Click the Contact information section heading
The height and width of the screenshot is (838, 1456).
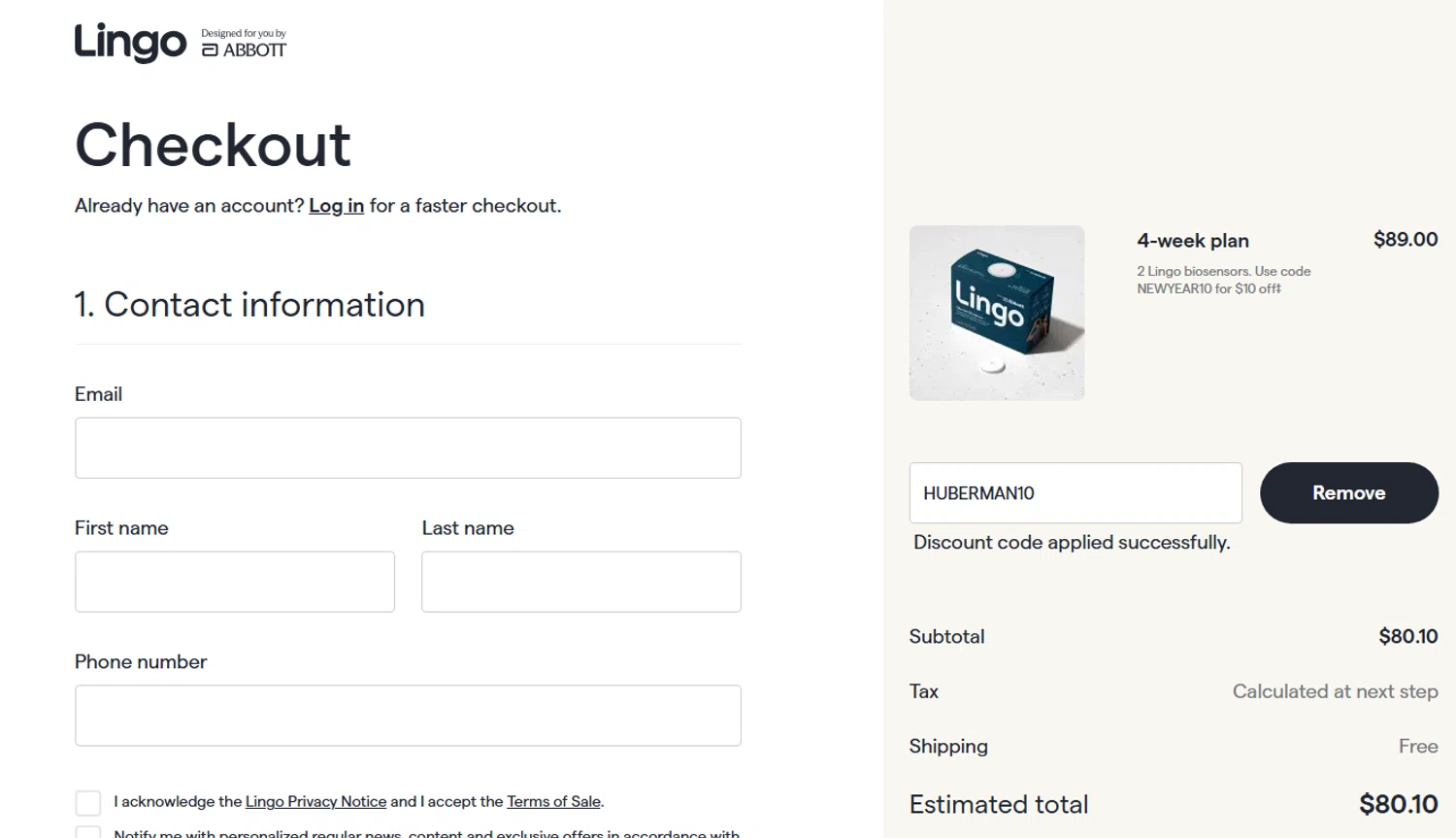pyautogui.click(x=249, y=305)
